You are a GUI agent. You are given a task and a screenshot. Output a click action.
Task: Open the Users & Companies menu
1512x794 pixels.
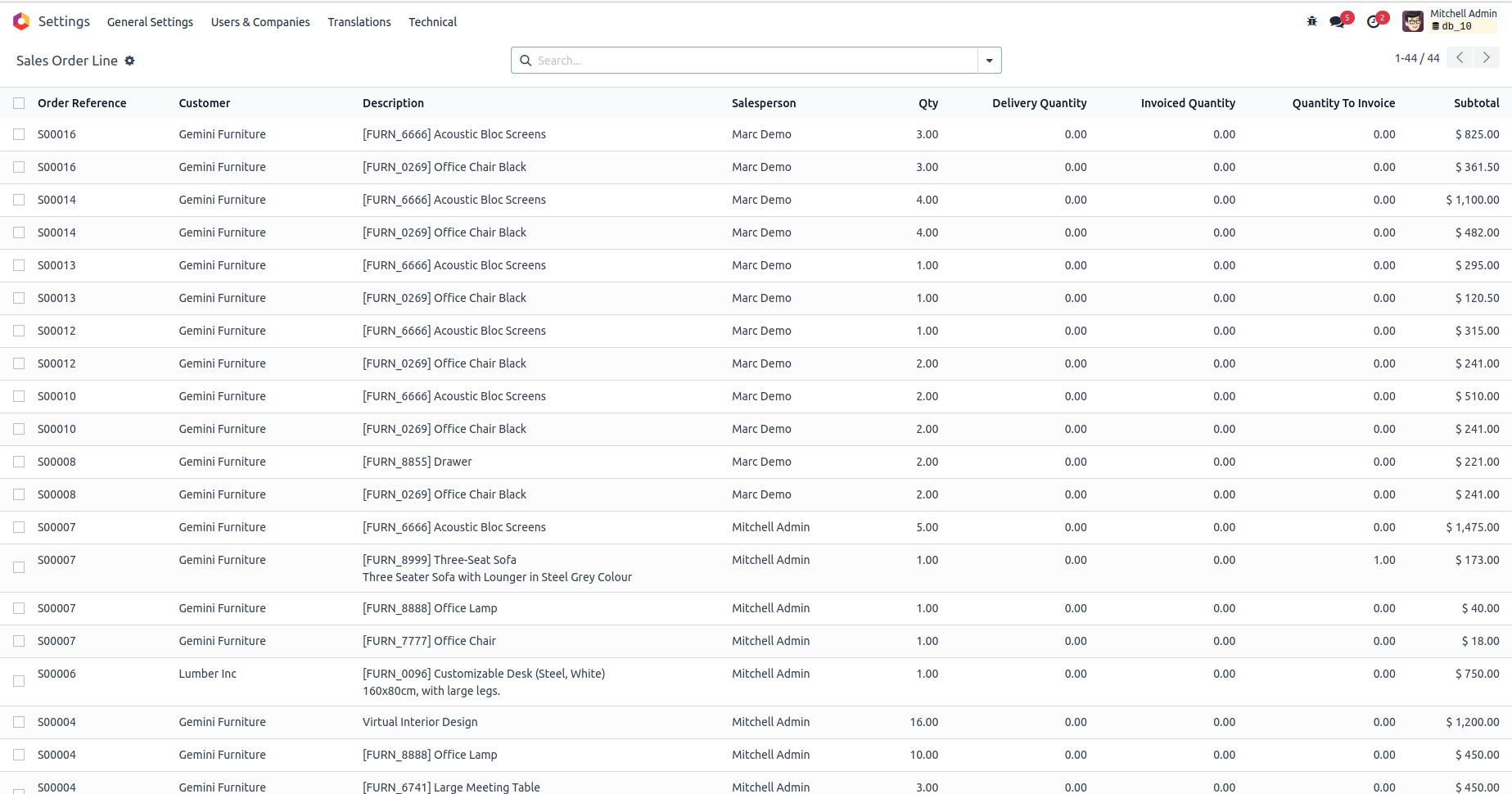tap(260, 22)
